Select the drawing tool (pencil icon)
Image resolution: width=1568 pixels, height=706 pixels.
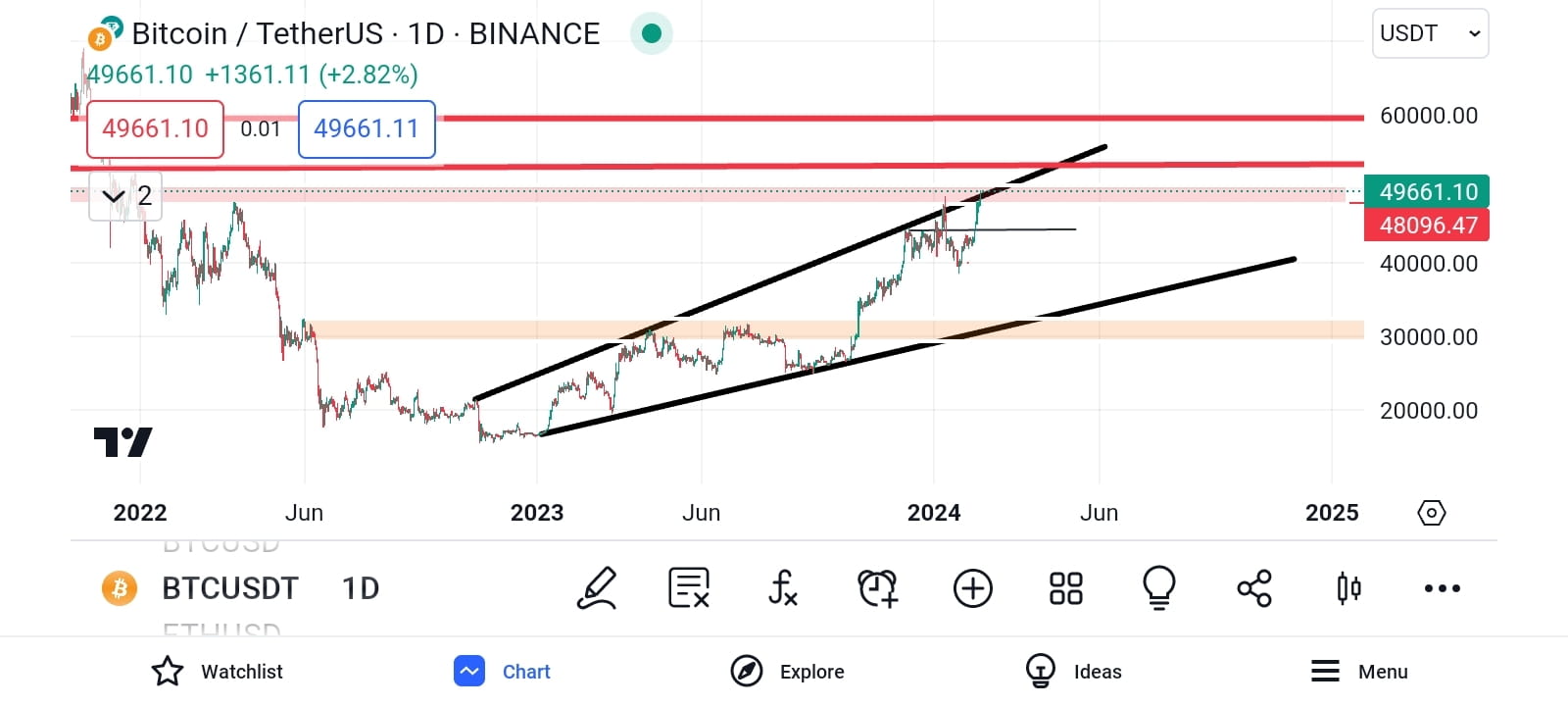pyautogui.click(x=598, y=588)
